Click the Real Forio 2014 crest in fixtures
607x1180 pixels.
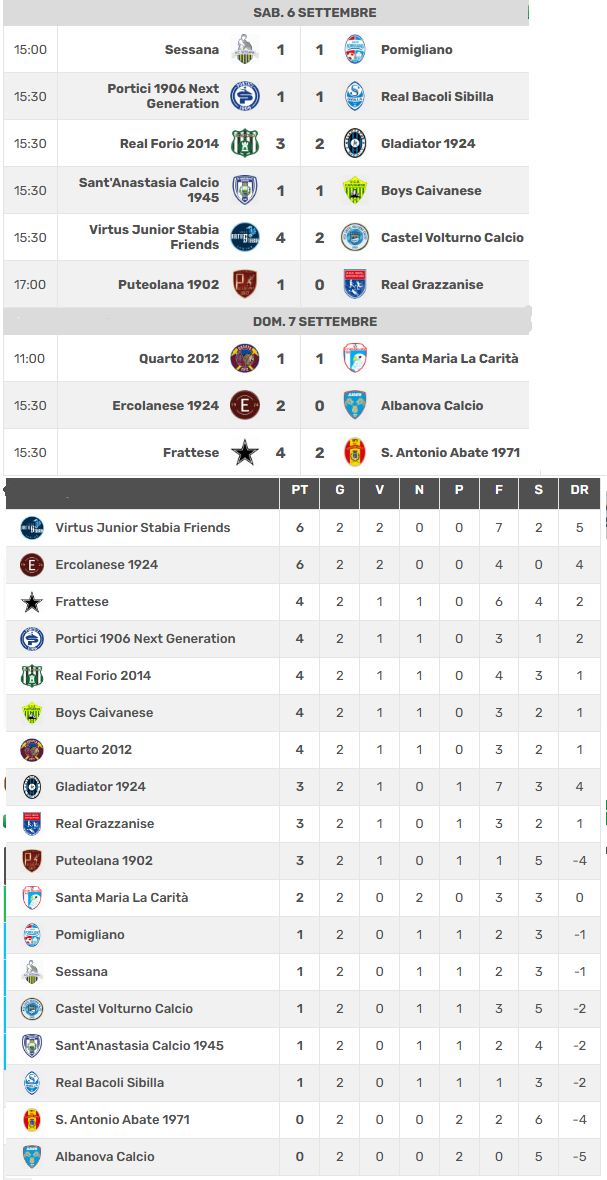coord(244,144)
